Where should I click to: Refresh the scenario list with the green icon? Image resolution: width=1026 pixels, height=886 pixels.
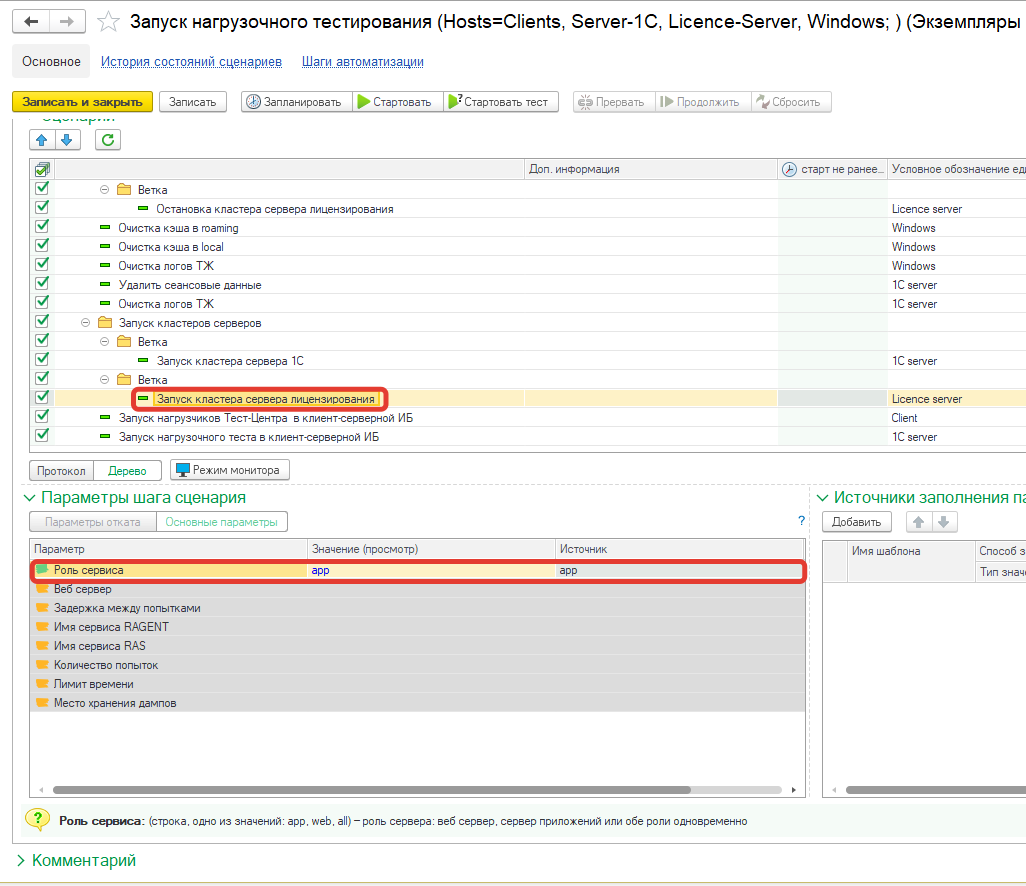pyautogui.click(x=108, y=140)
